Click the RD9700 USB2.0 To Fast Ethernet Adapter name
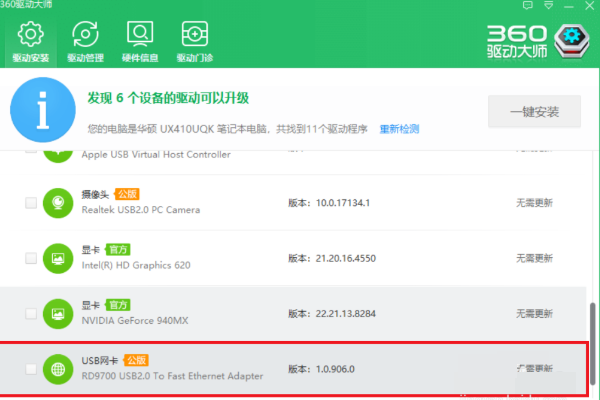This screenshot has width=600, height=400. tap(172, 376)
